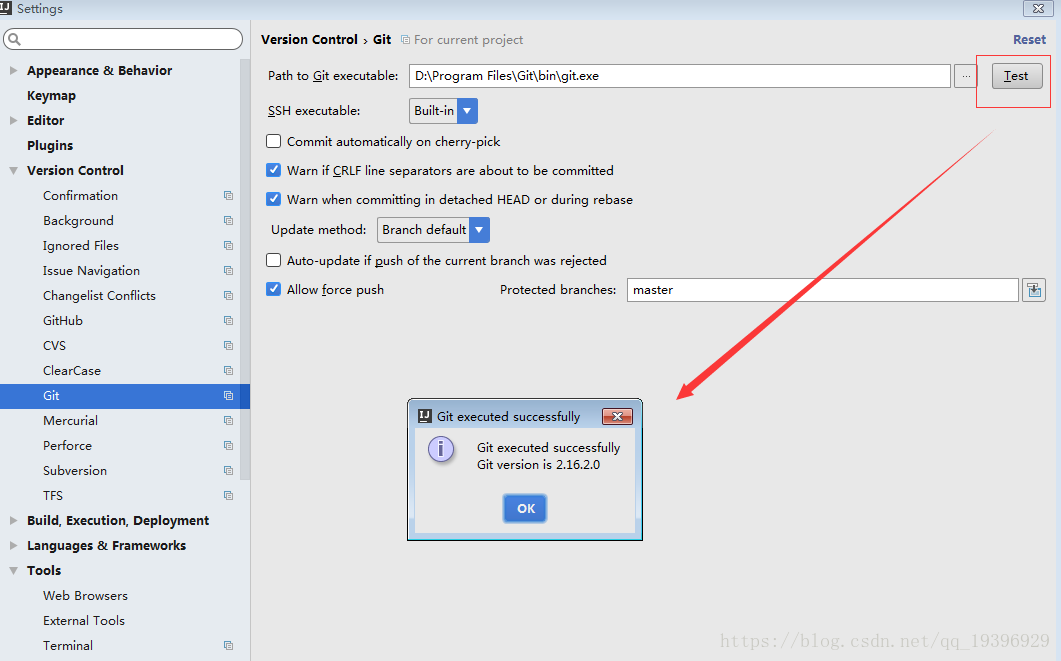Click the project-level icon beside Mercurial
Viewport: 1061px width, 661px height.
pyautogui.click(x=228, y=421)
